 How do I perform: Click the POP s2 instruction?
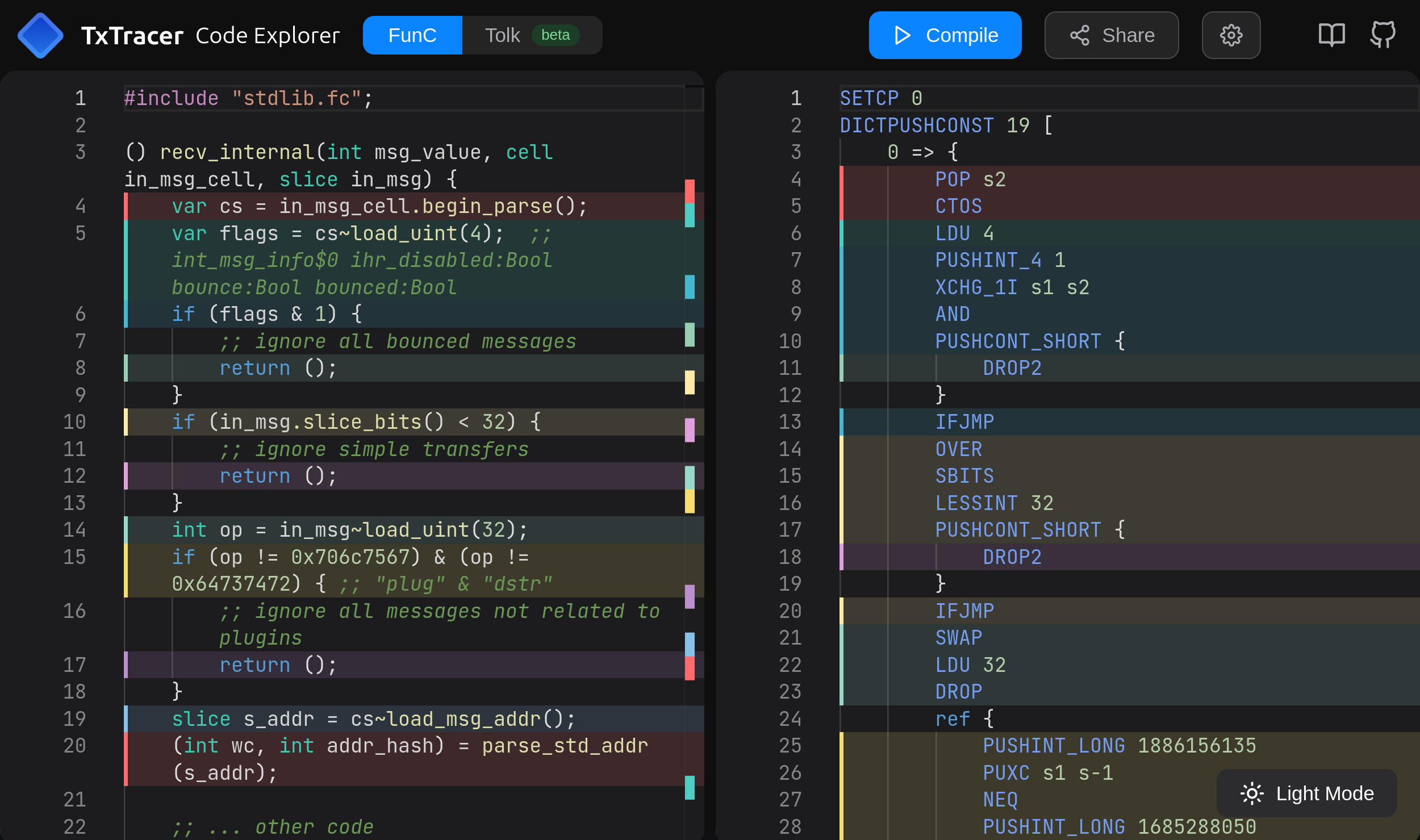971,179
